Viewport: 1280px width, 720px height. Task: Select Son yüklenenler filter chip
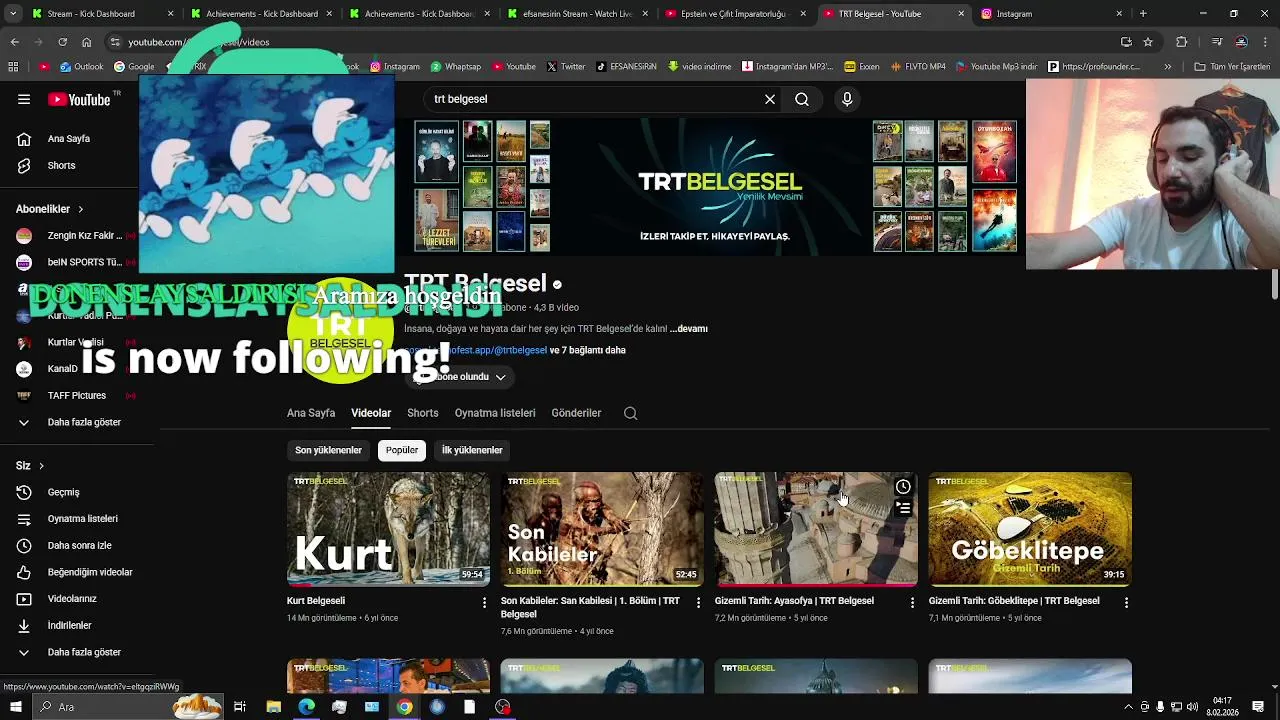click(328, 450)
